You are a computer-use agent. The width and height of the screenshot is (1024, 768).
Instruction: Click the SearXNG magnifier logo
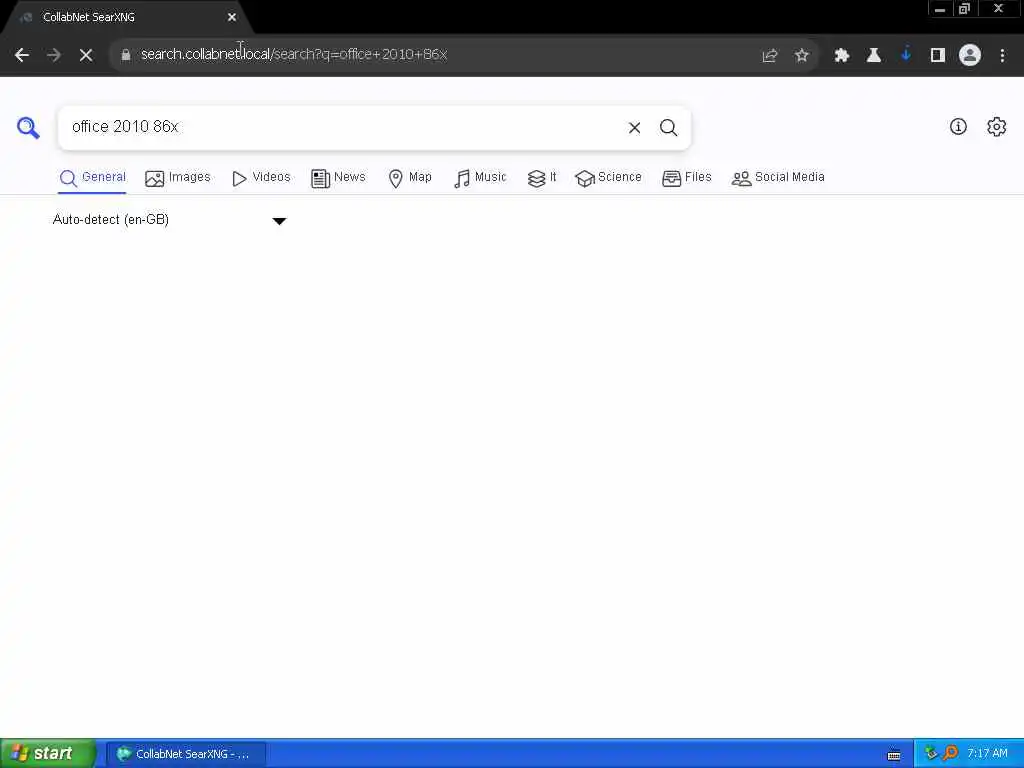click(x=28, y=127)
